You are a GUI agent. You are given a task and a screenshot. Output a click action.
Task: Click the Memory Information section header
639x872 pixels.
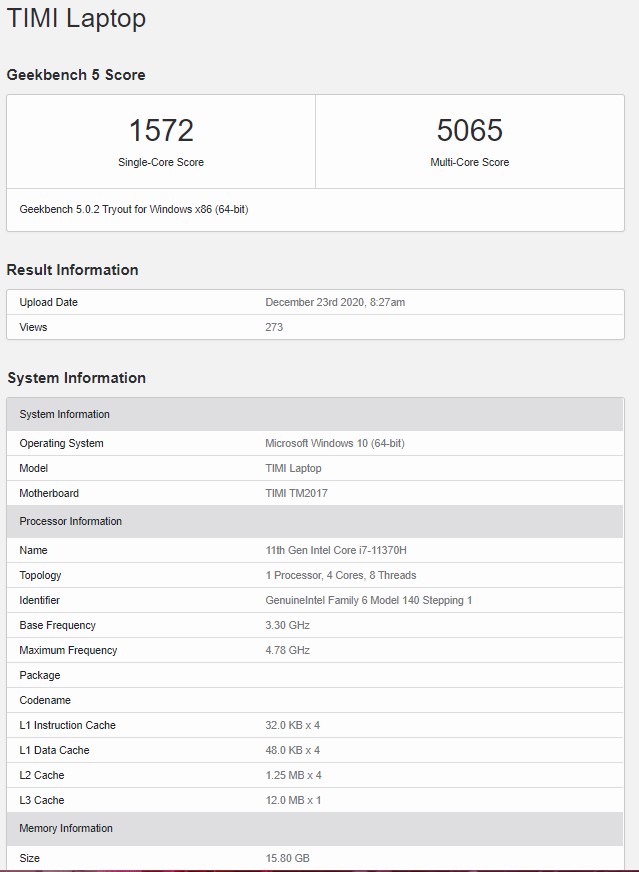pos(66,828)
